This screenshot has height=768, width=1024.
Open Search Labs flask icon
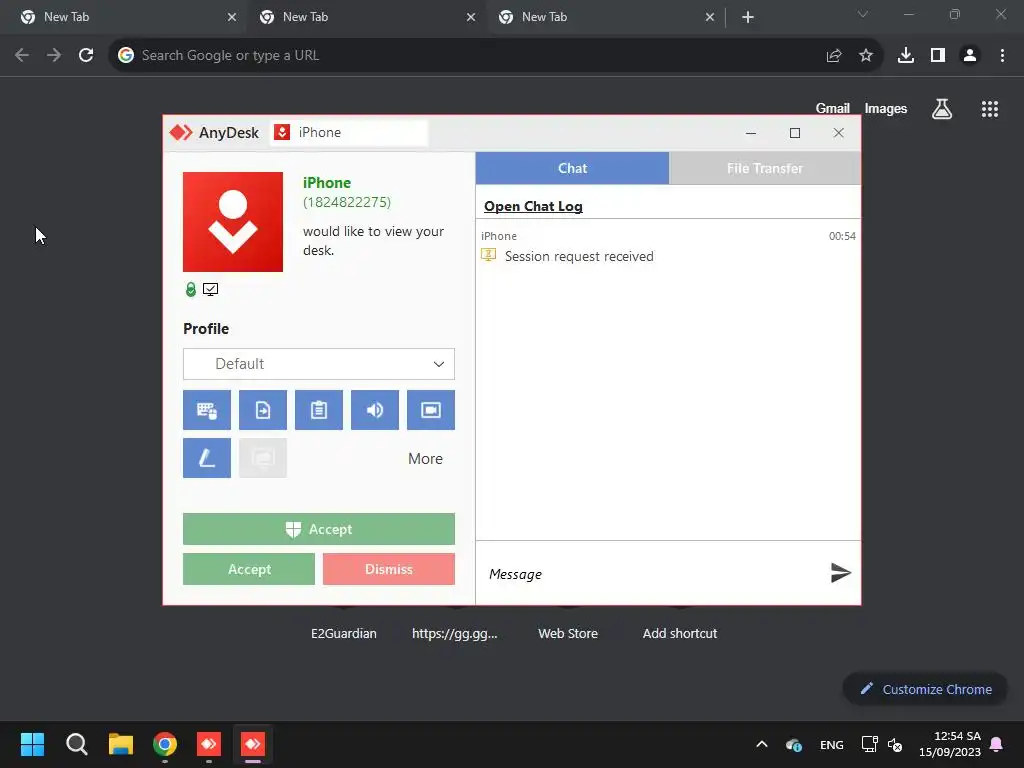tap(941, 108)
